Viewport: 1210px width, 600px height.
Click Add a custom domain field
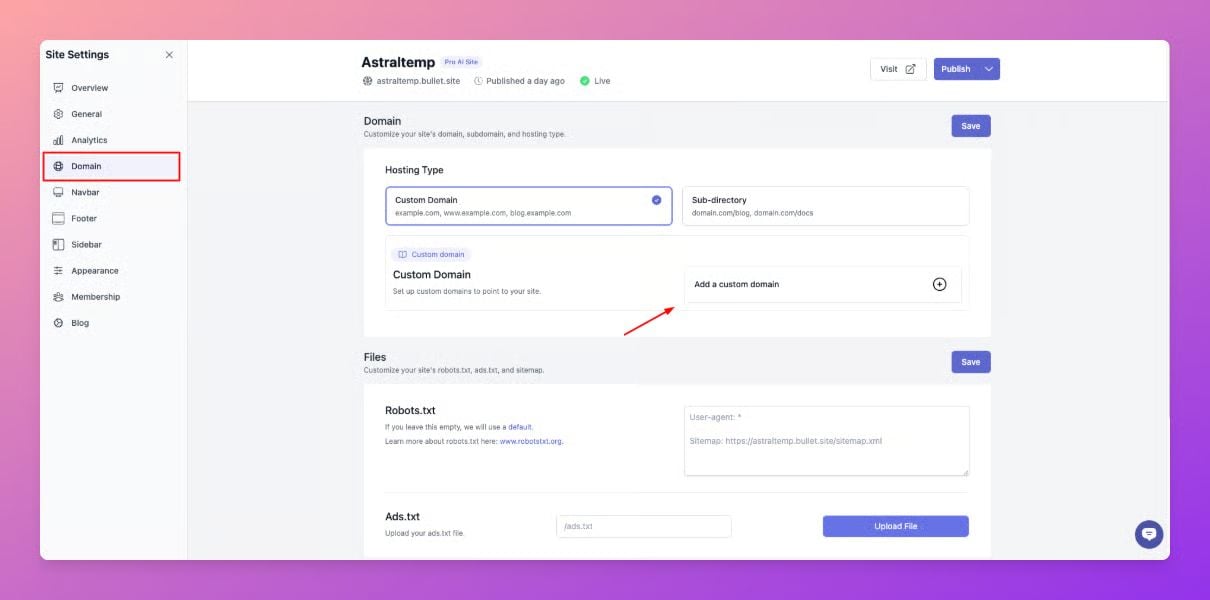823,284
